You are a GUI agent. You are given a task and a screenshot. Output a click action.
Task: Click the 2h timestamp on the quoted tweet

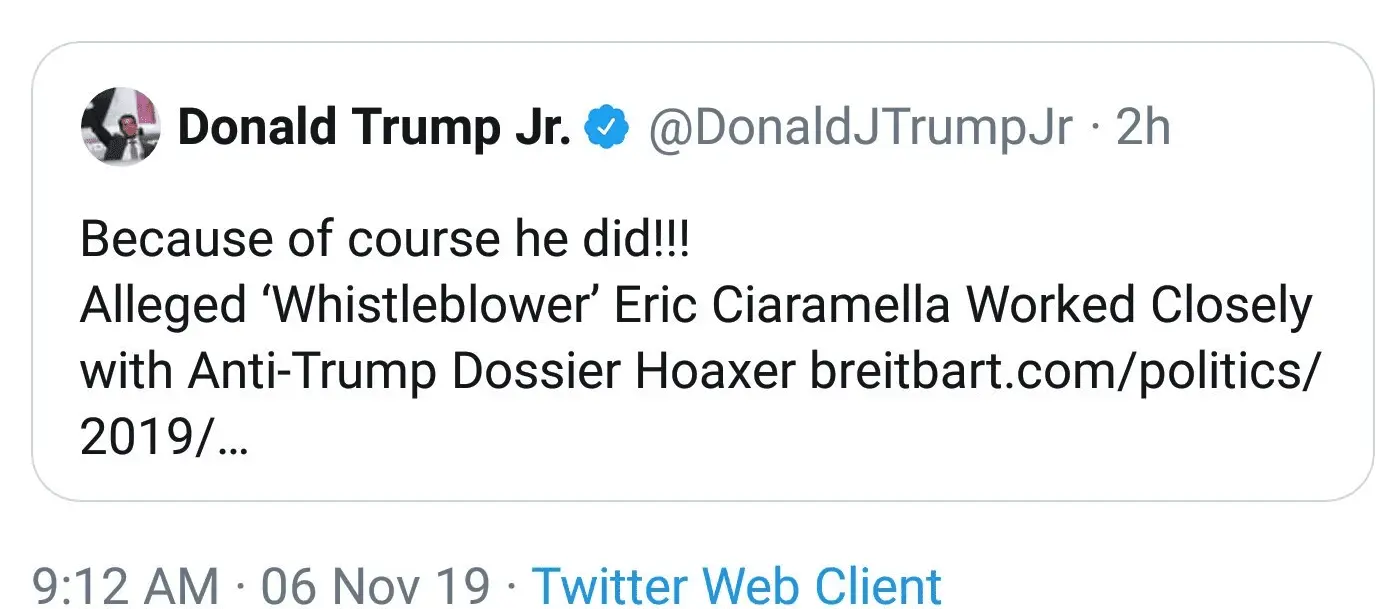[1142, 128]
